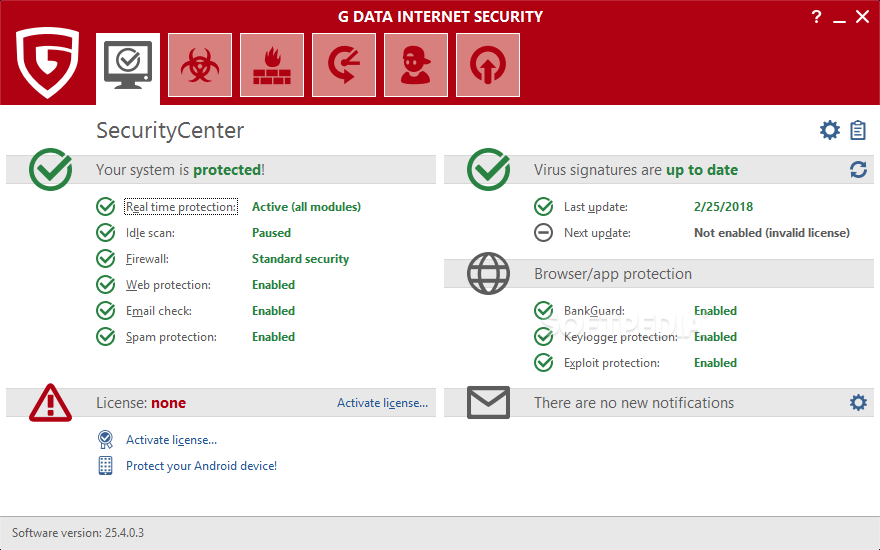The width and height of the screenshot is (880, 550).
Task: Minimize the G DATA window
Action: tap(840, 19)
